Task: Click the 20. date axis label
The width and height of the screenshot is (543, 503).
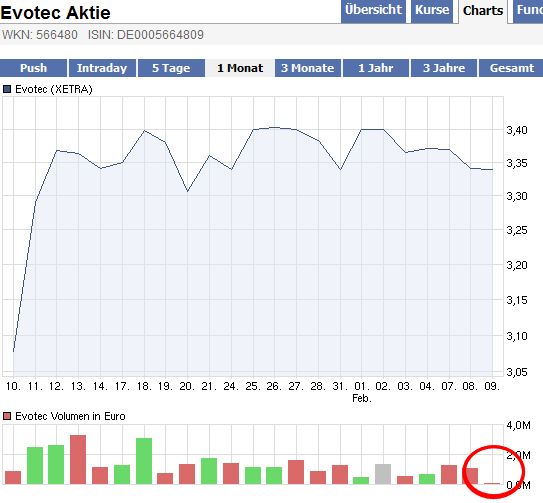Action: 187,386
